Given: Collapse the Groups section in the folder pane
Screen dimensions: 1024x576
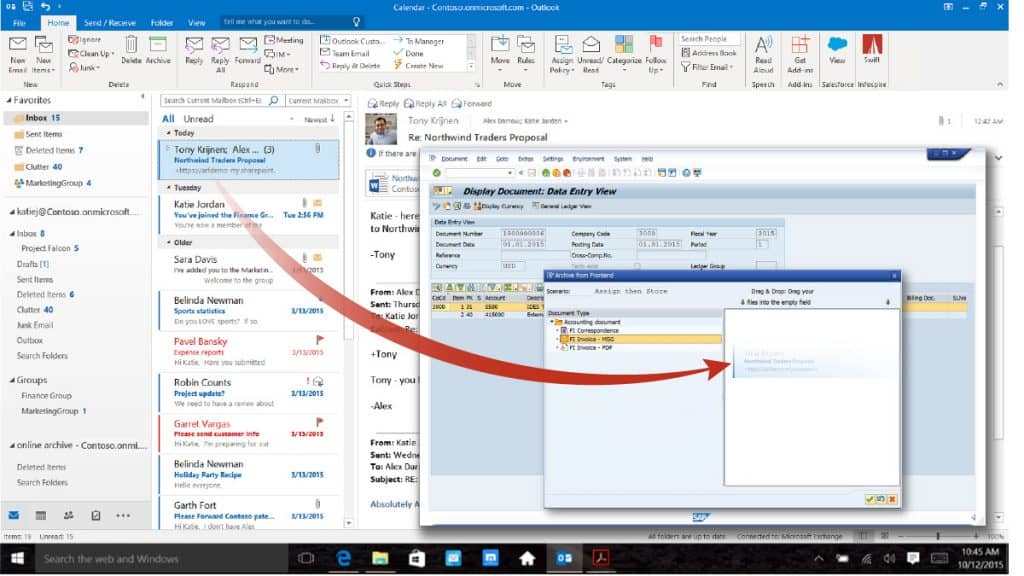Looking at the screenshot, I should pos(12,380).
